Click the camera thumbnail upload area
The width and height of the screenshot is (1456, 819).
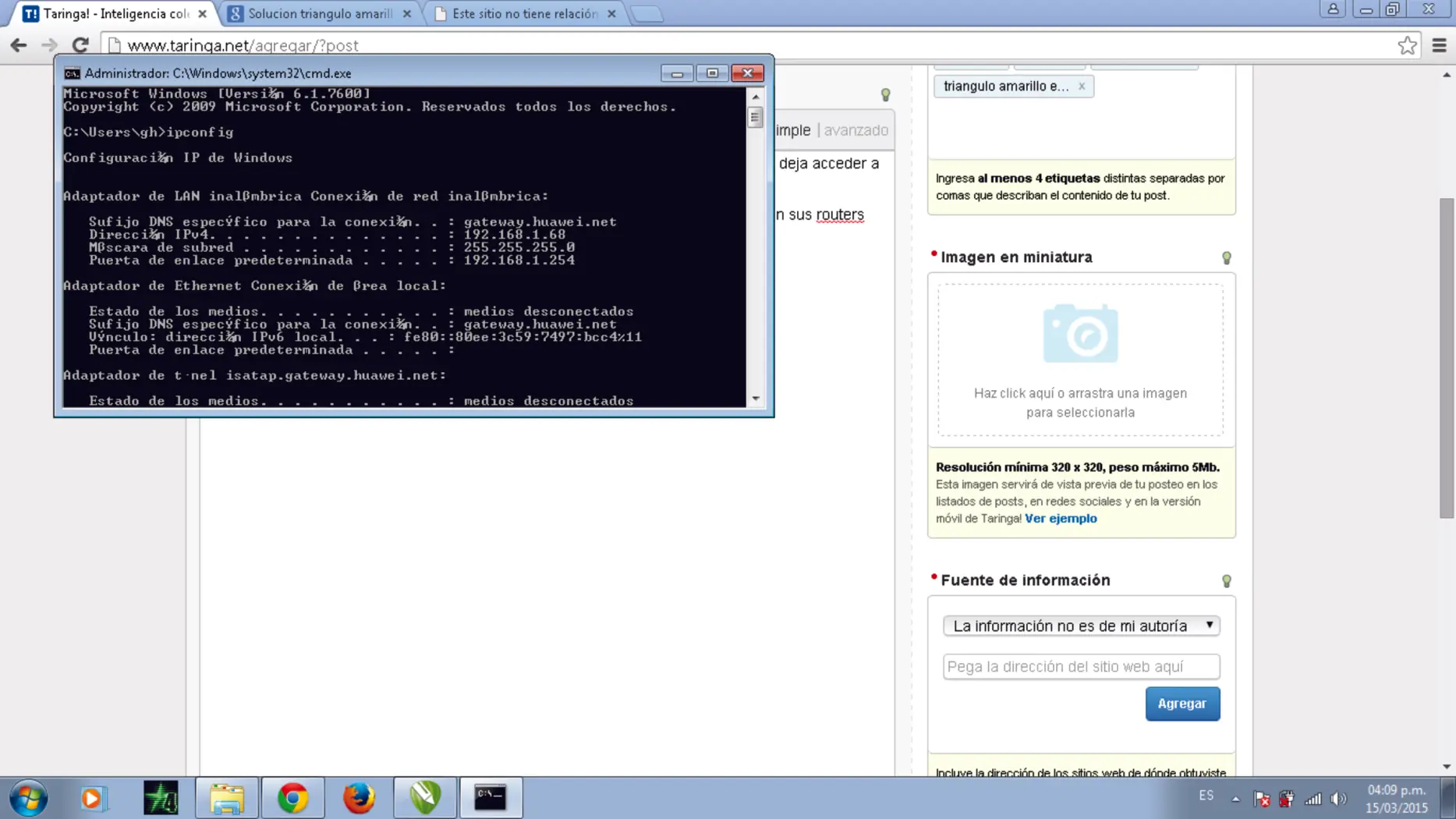(1080, 360)
